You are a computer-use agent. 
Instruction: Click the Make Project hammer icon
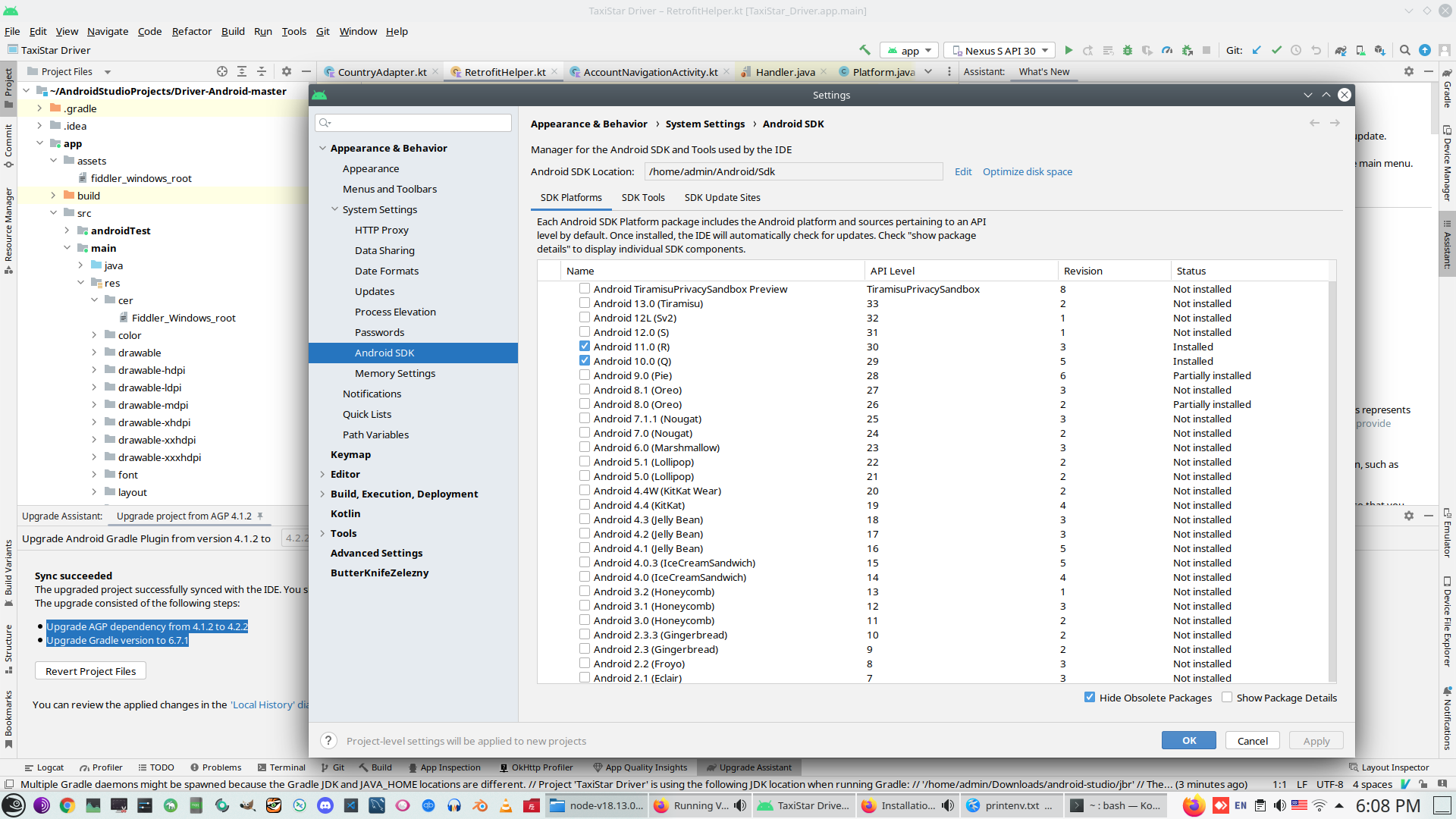tap(864, 51)
